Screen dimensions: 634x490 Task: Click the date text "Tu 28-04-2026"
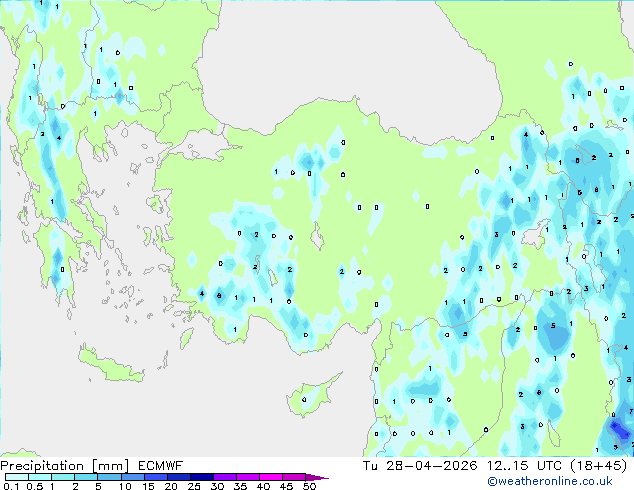[420, 466]
